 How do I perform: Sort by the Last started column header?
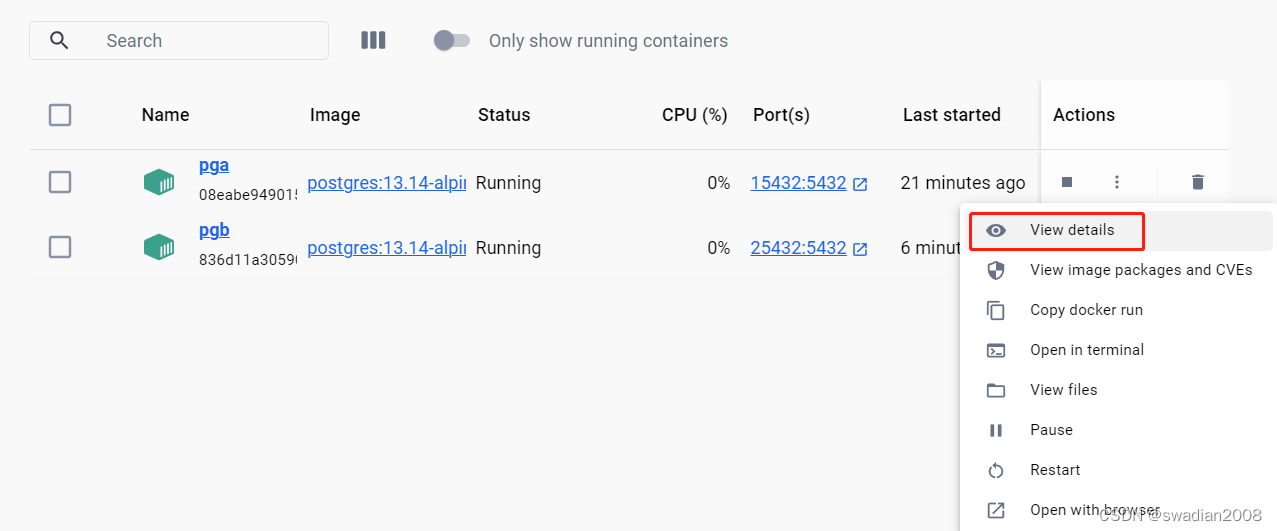951,115
